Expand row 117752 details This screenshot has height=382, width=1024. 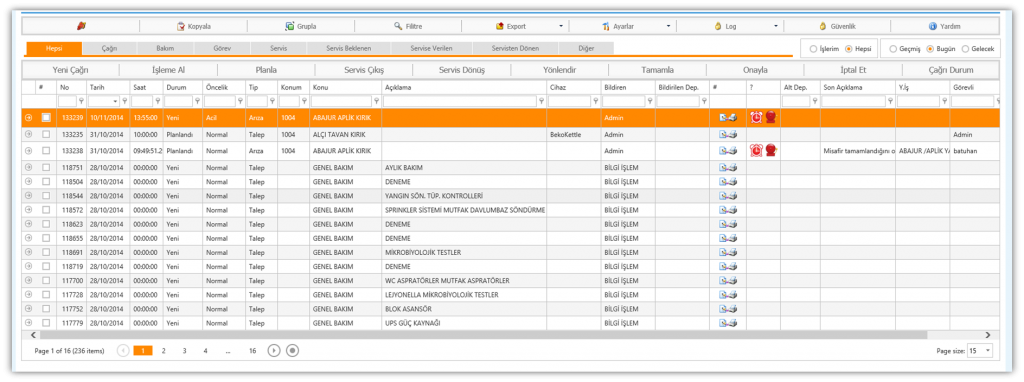(x=29, y=308)
